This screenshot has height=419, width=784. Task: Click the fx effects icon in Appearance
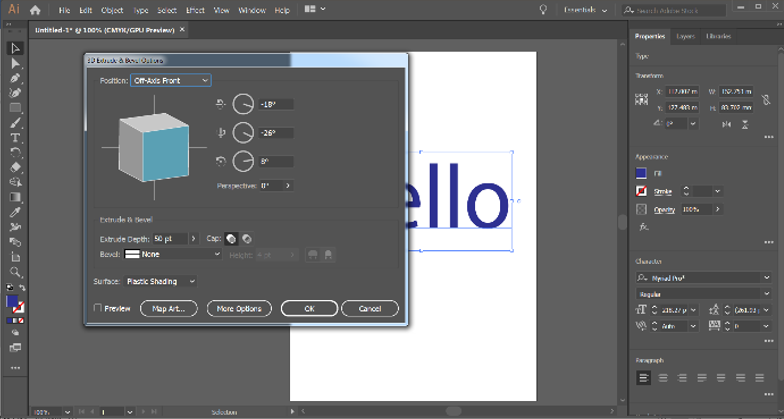pyautogui.click(x=644, y=226)
